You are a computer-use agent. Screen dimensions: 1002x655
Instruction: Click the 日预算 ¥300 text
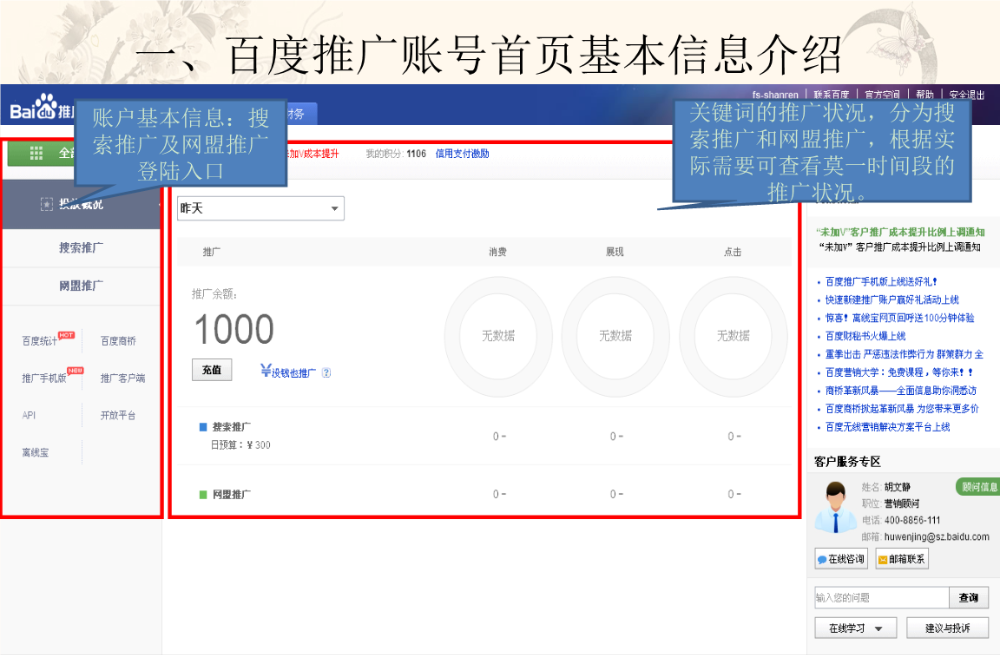pyautogui.click(x=241, y=445)
